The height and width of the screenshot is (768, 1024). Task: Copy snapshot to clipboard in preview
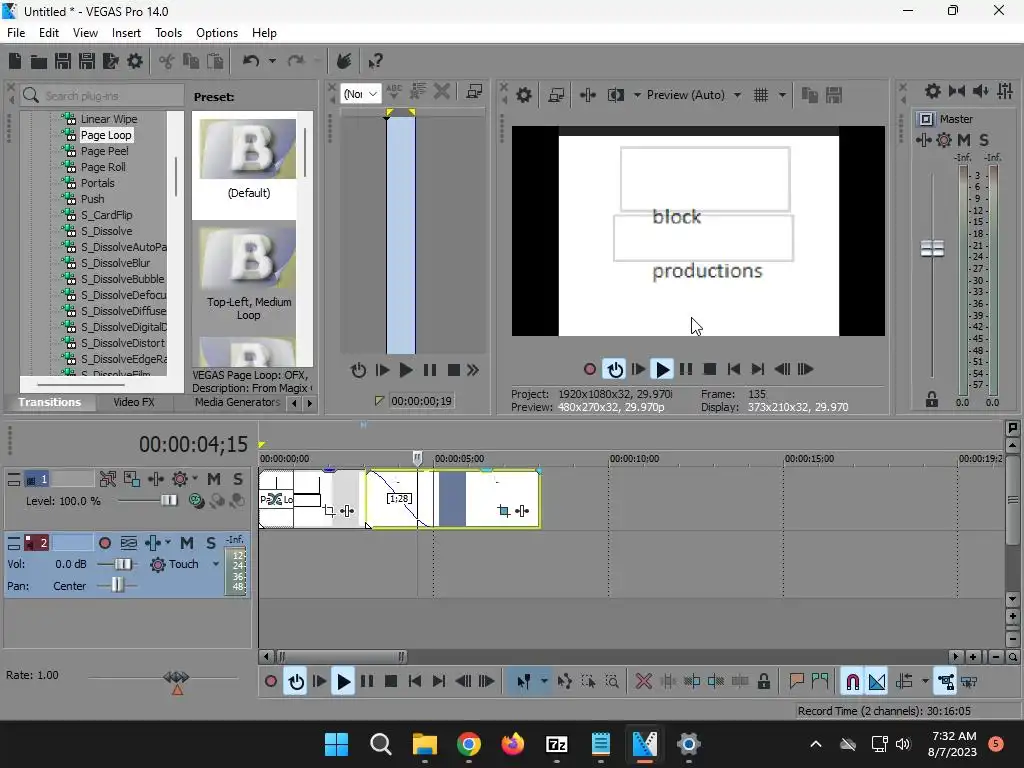[809, 95]
